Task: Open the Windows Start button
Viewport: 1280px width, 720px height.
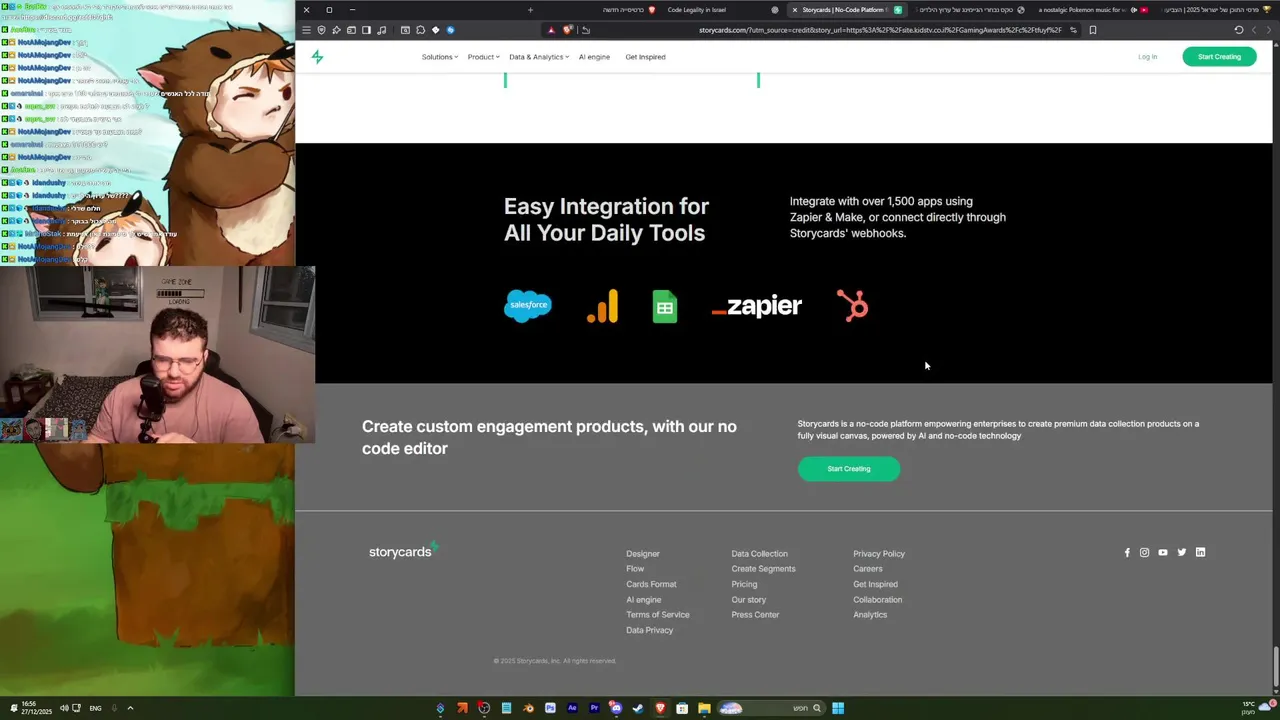Action: 838,708
